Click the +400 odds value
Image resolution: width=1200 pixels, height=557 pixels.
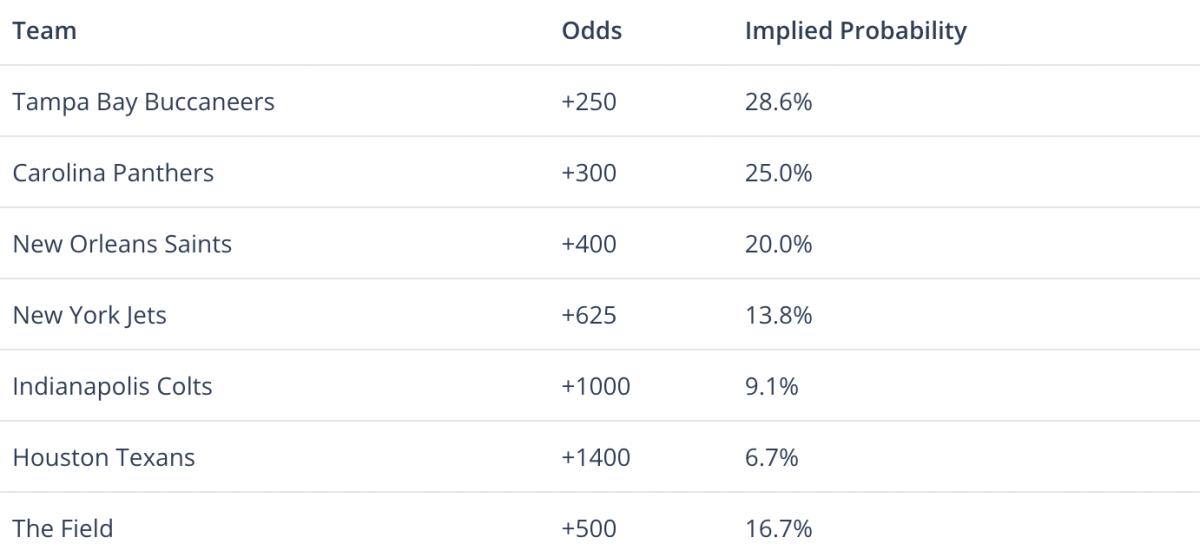(x=590, y=244)
